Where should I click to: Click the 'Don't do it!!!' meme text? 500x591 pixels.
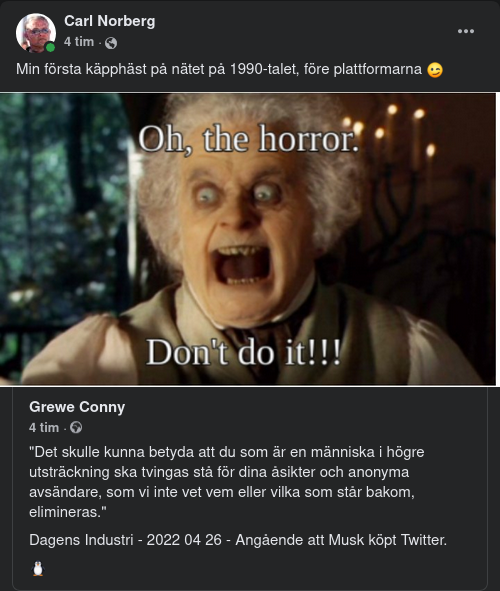[243, 352]
